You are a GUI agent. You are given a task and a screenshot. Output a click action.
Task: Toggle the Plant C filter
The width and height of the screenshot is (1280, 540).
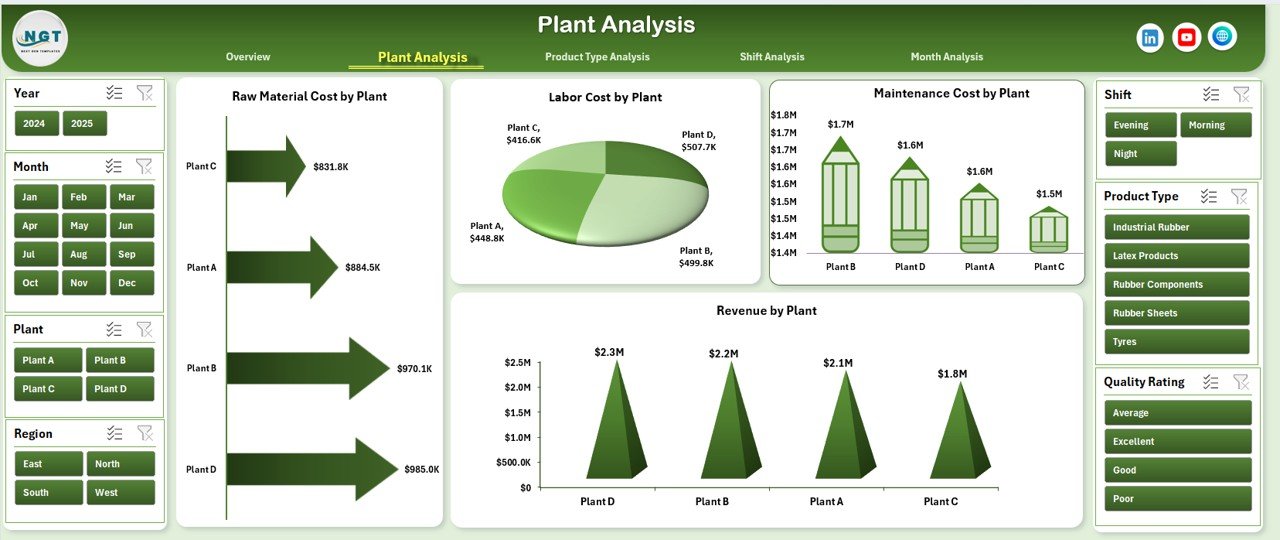(x=39, y=389)
